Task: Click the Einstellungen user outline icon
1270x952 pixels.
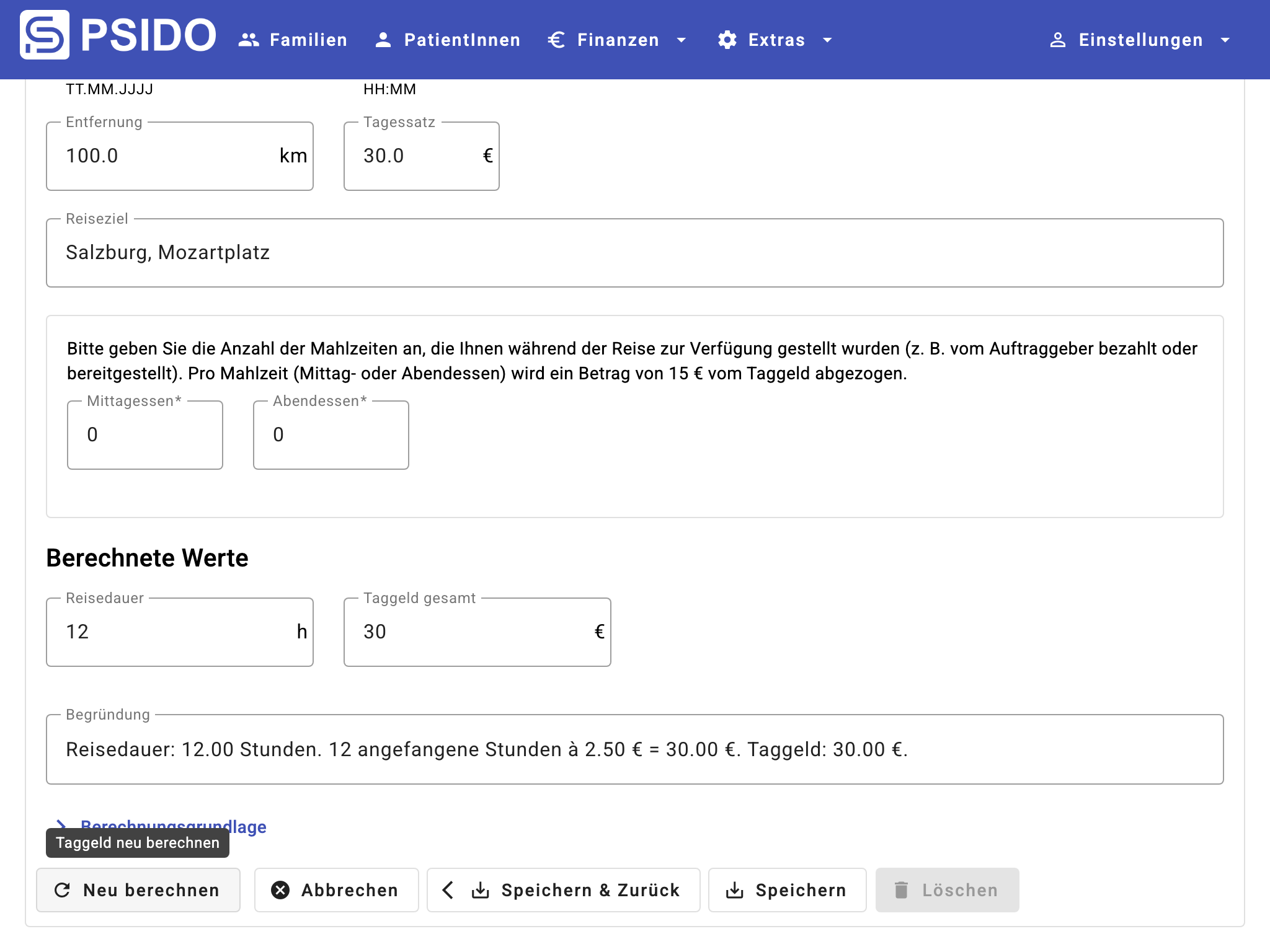Action: (x=1058, y=40)
